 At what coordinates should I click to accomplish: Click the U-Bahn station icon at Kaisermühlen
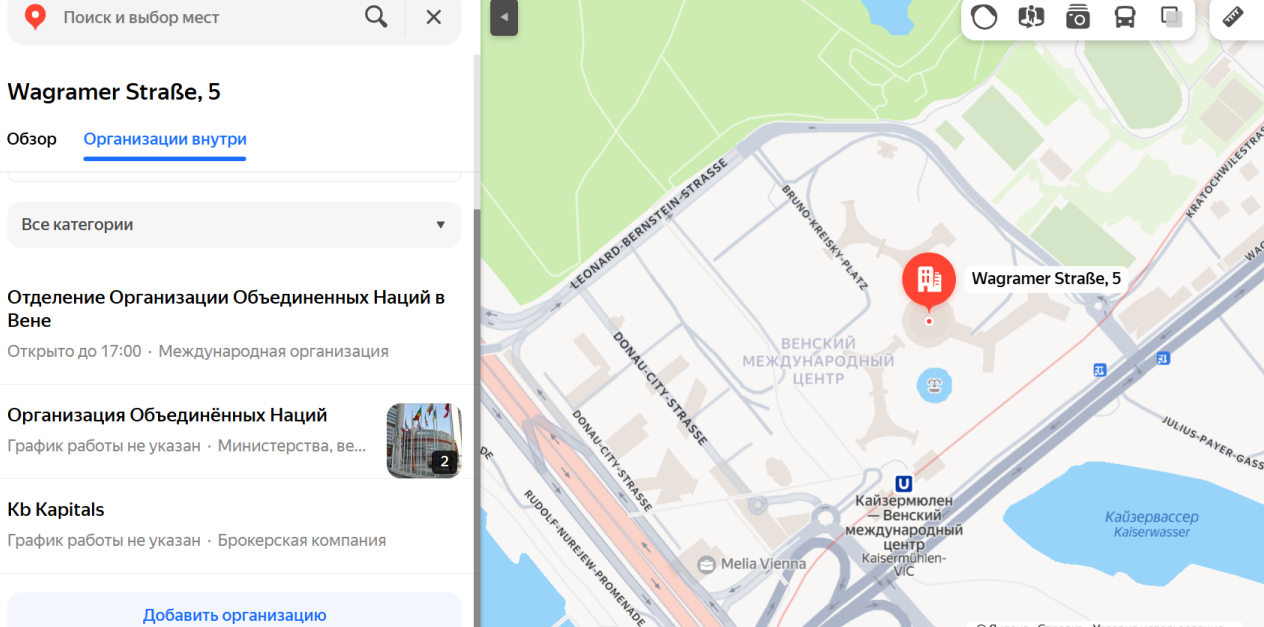tap(904, 482)
